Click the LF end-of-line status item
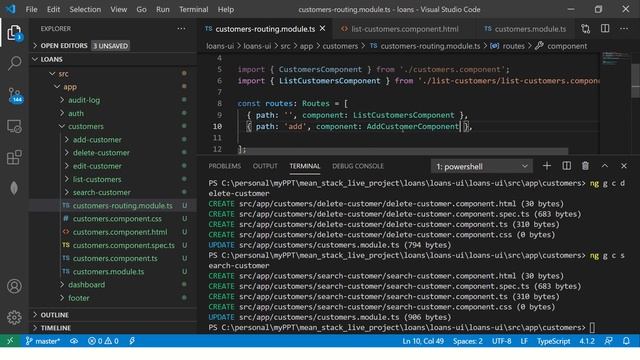The height and width of the screenshot is (360, 640). pos(524,341)
